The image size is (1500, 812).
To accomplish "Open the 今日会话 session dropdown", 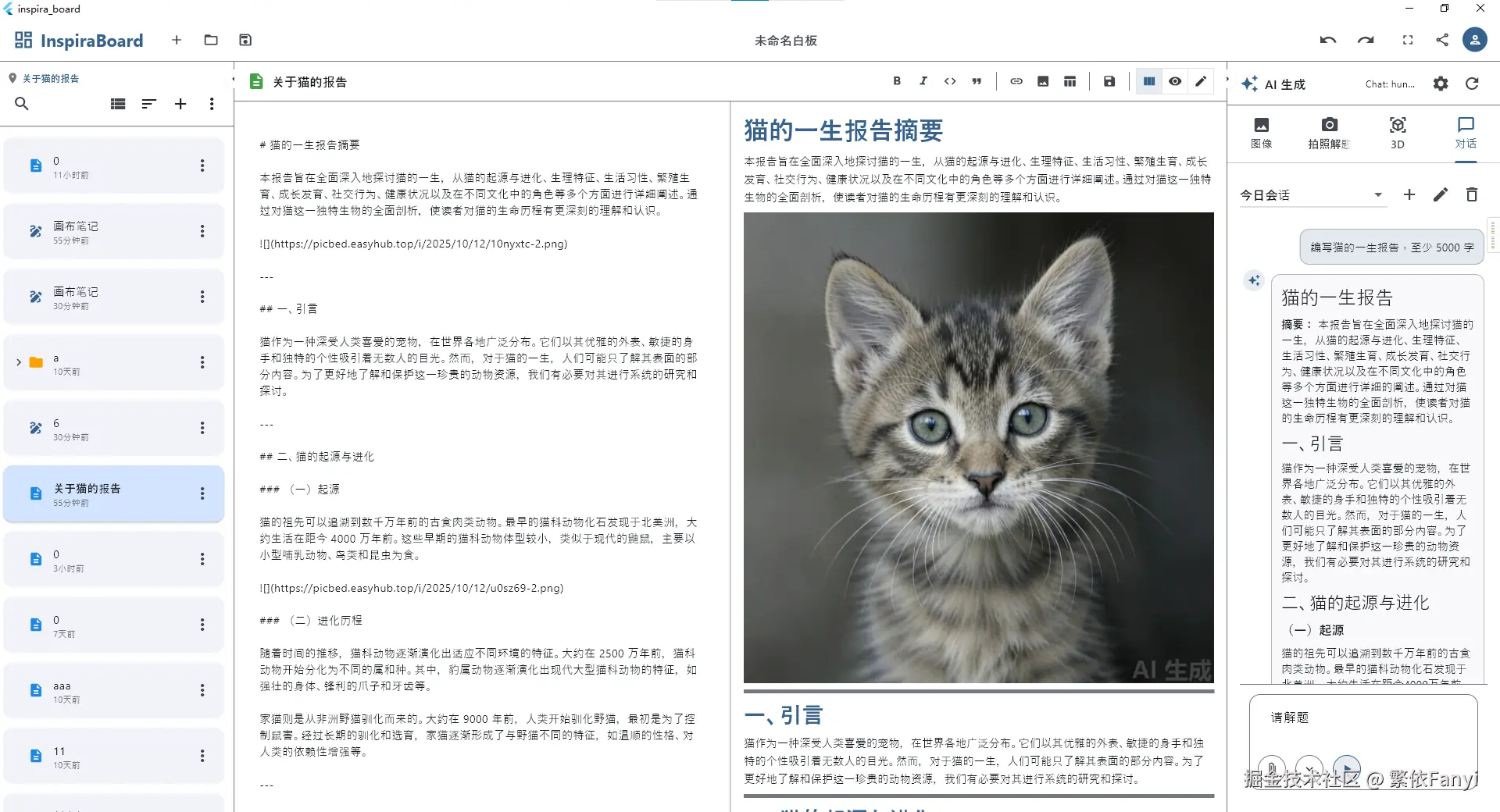I will coord(1380,194).
